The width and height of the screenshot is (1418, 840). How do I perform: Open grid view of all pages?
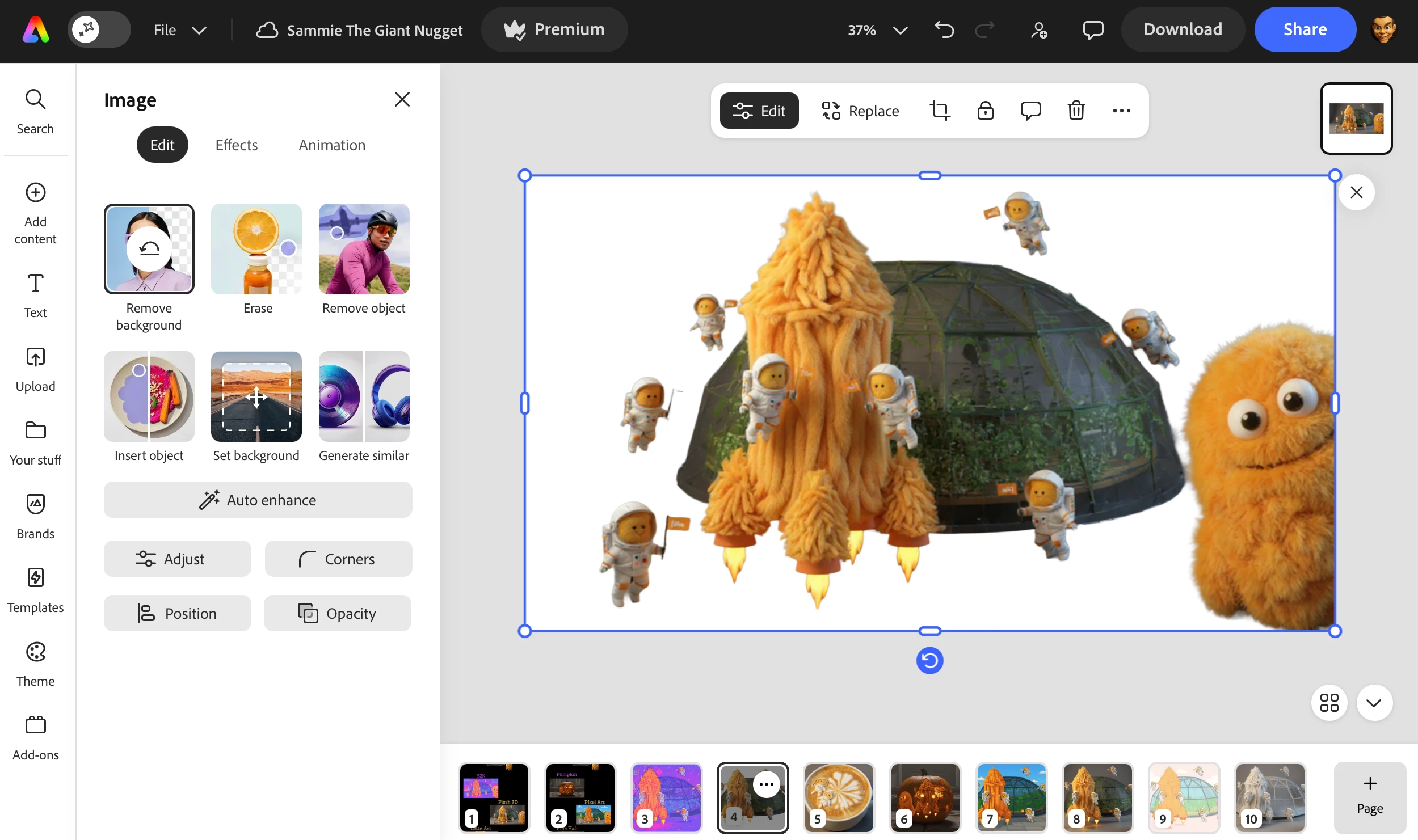click(x=1329, y=703)
